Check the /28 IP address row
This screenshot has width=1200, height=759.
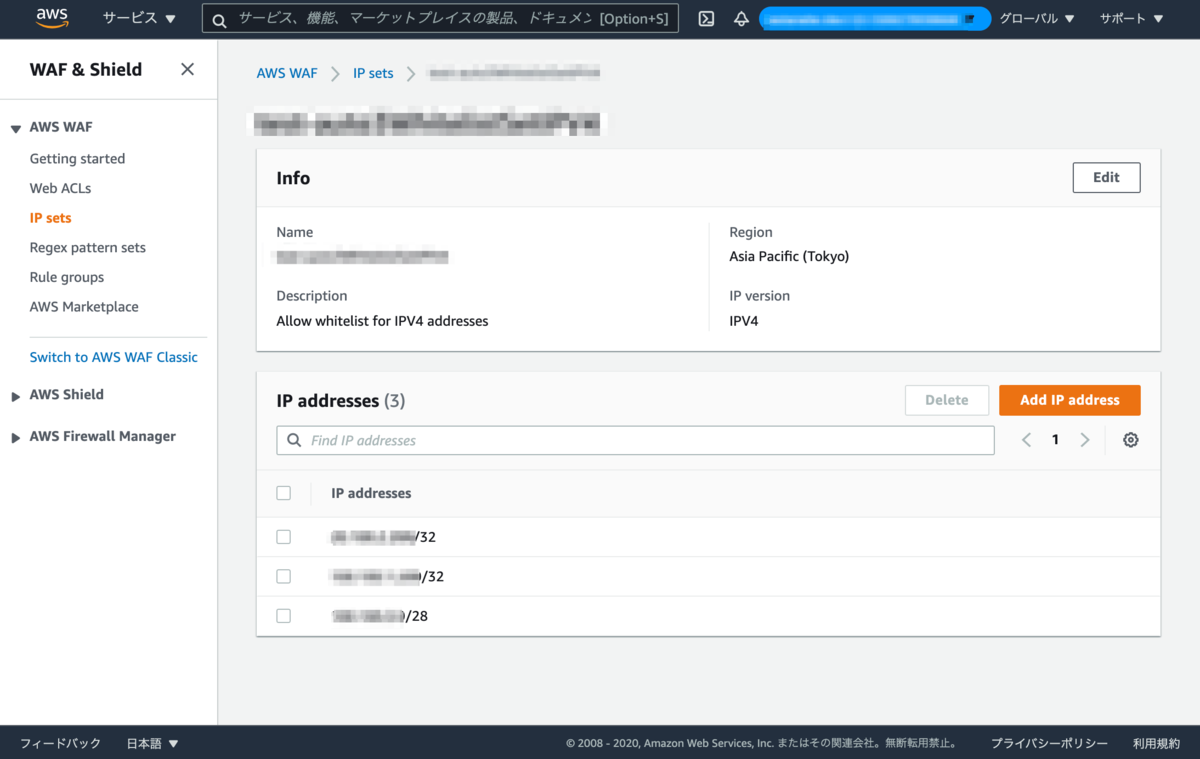click(x=284, y=616)
